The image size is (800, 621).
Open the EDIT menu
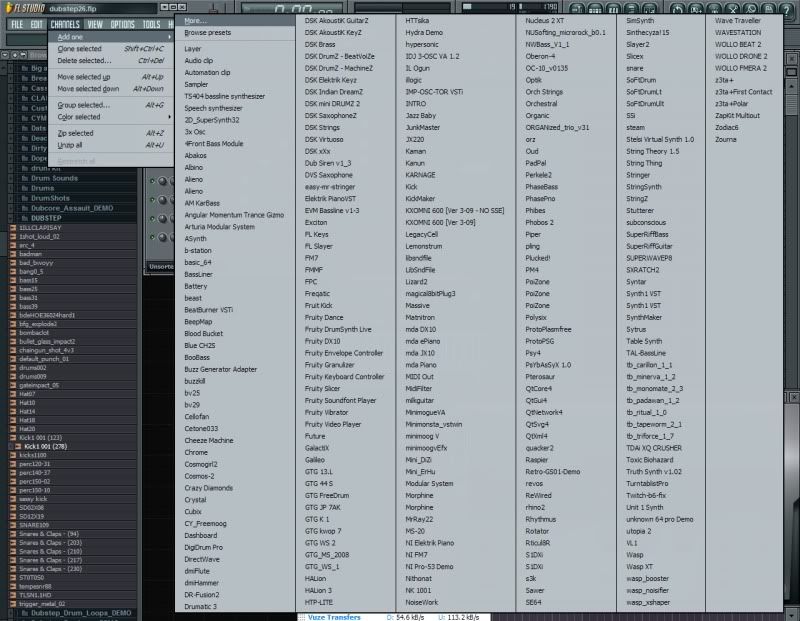coord(36,24)
